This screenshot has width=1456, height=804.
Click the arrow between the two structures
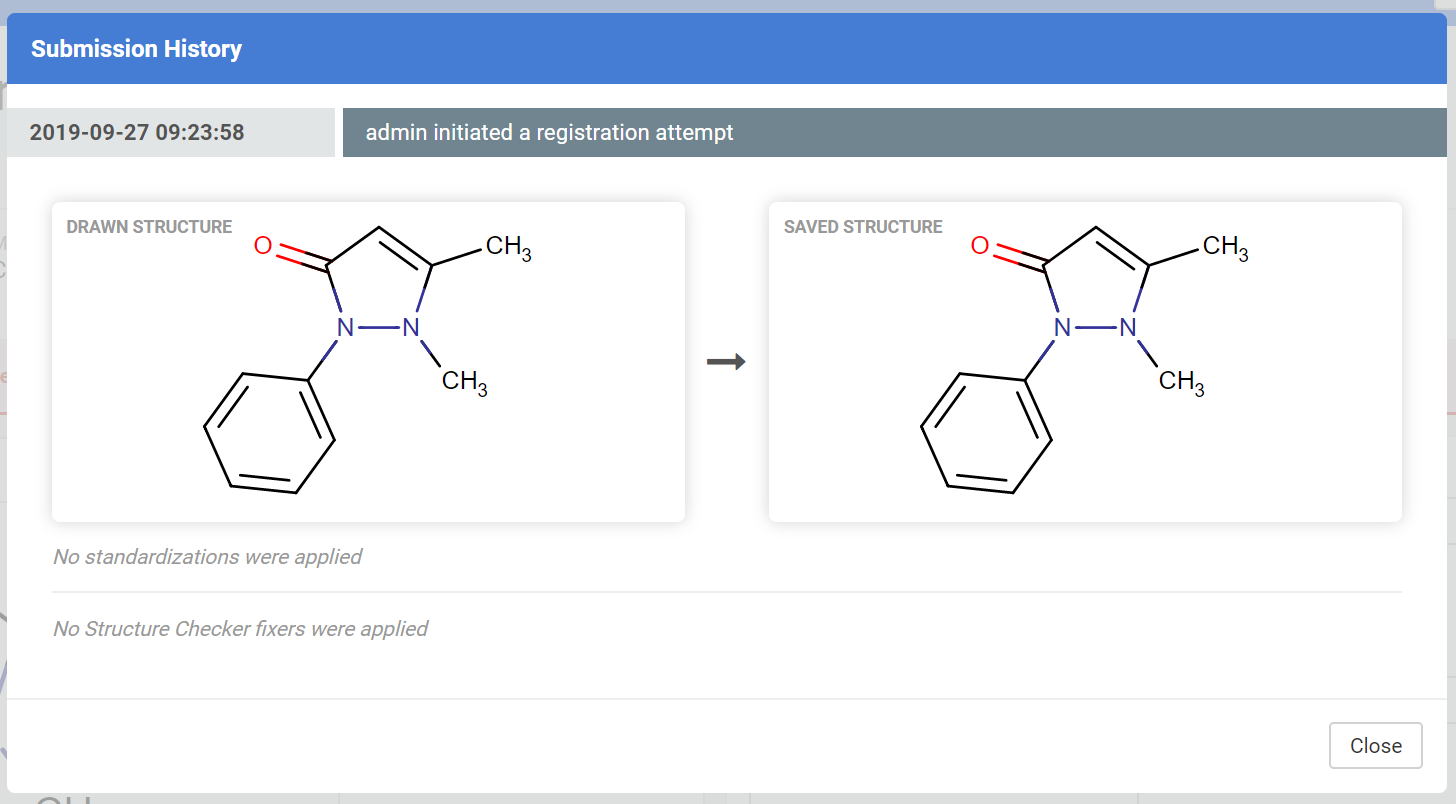click(x=726, y=362)
